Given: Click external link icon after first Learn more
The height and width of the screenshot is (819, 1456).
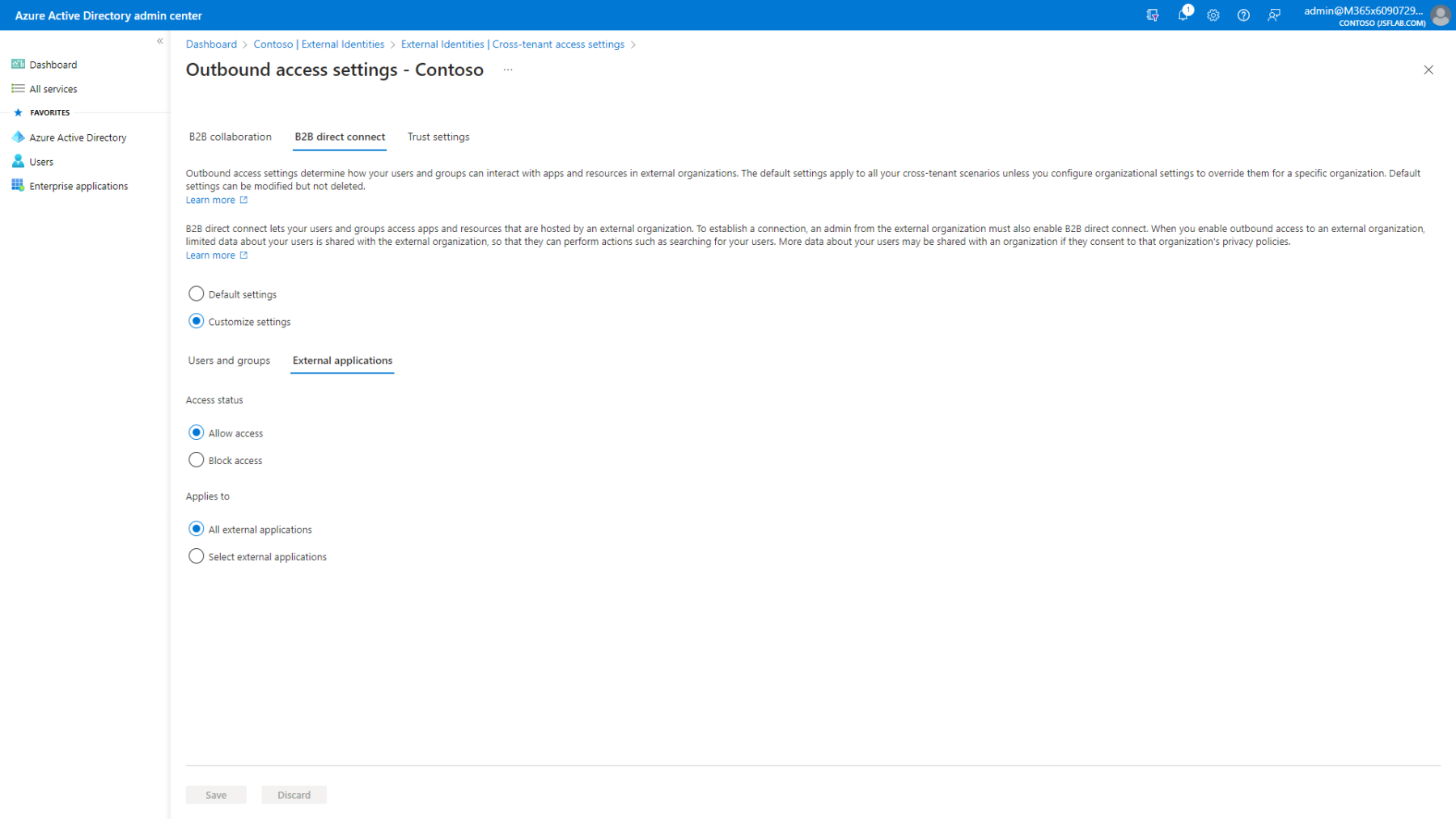Looking at the screenshot, I should [x=243, y=200].
